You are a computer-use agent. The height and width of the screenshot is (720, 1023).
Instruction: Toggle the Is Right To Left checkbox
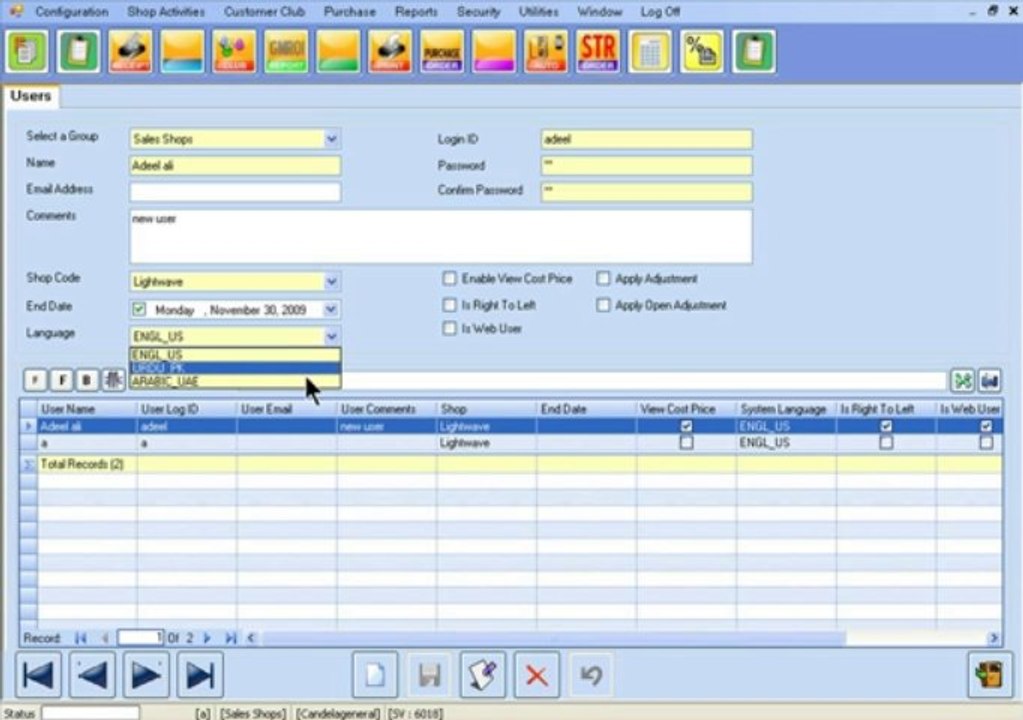point(450,305)
